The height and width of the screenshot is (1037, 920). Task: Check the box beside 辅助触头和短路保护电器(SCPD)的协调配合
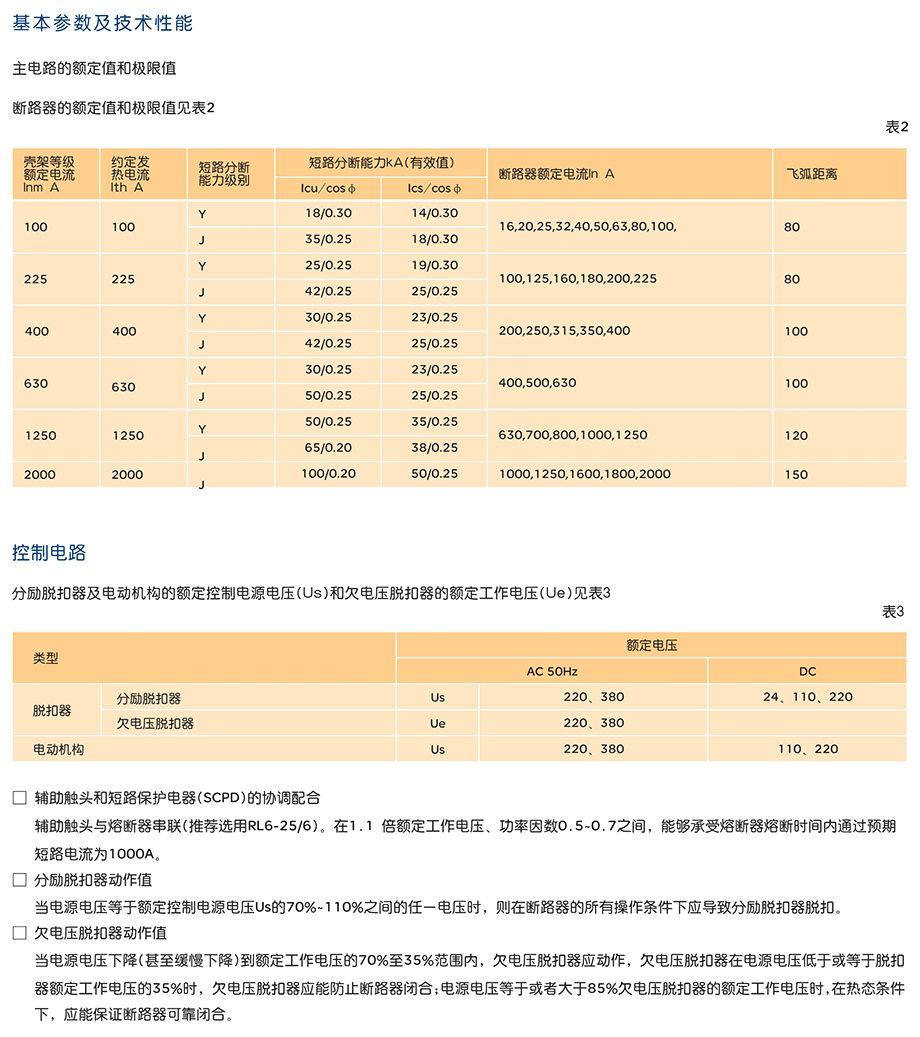tap(20, 798)
